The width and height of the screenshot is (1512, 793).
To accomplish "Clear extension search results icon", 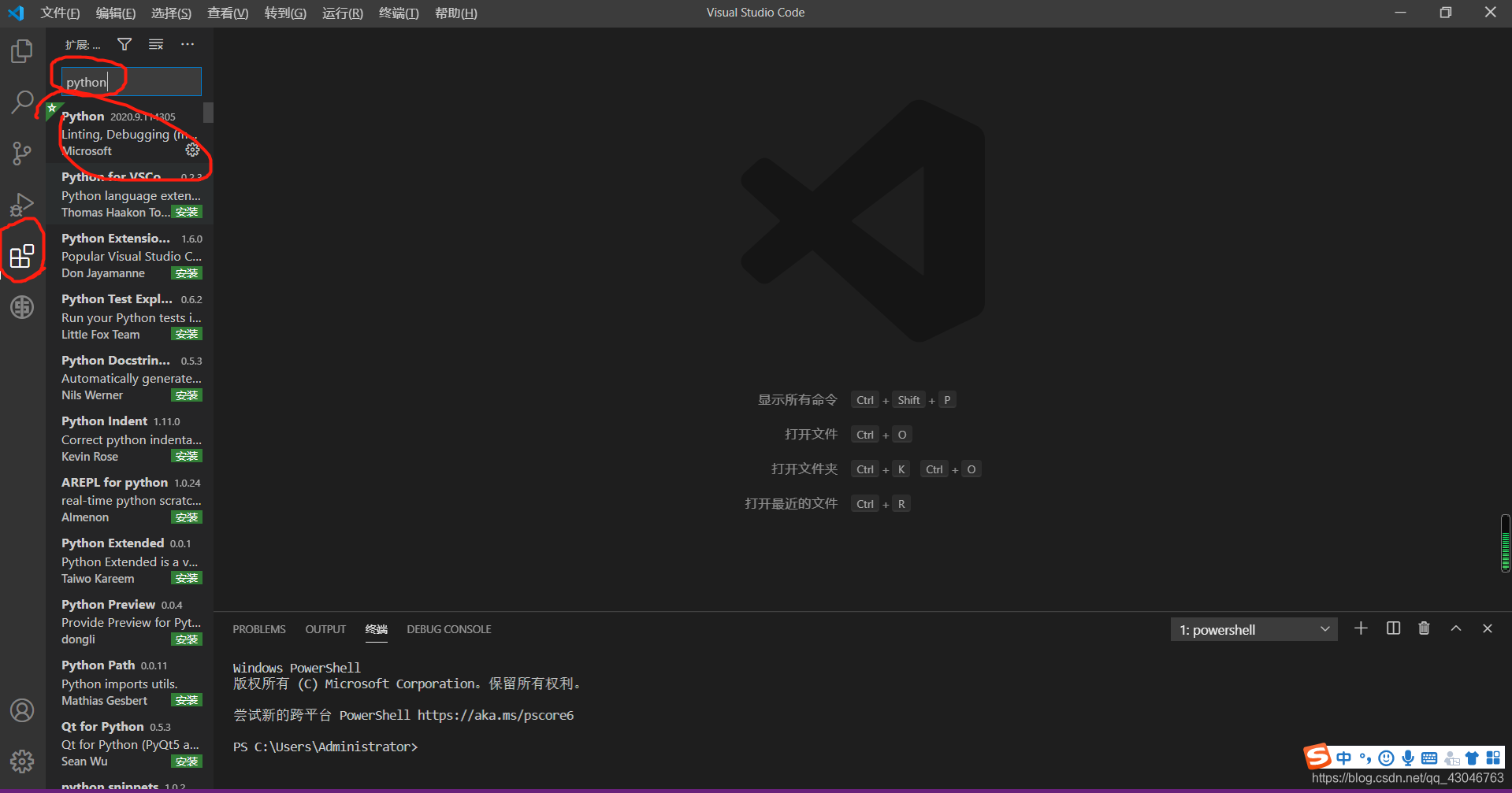I will point(156,44).
